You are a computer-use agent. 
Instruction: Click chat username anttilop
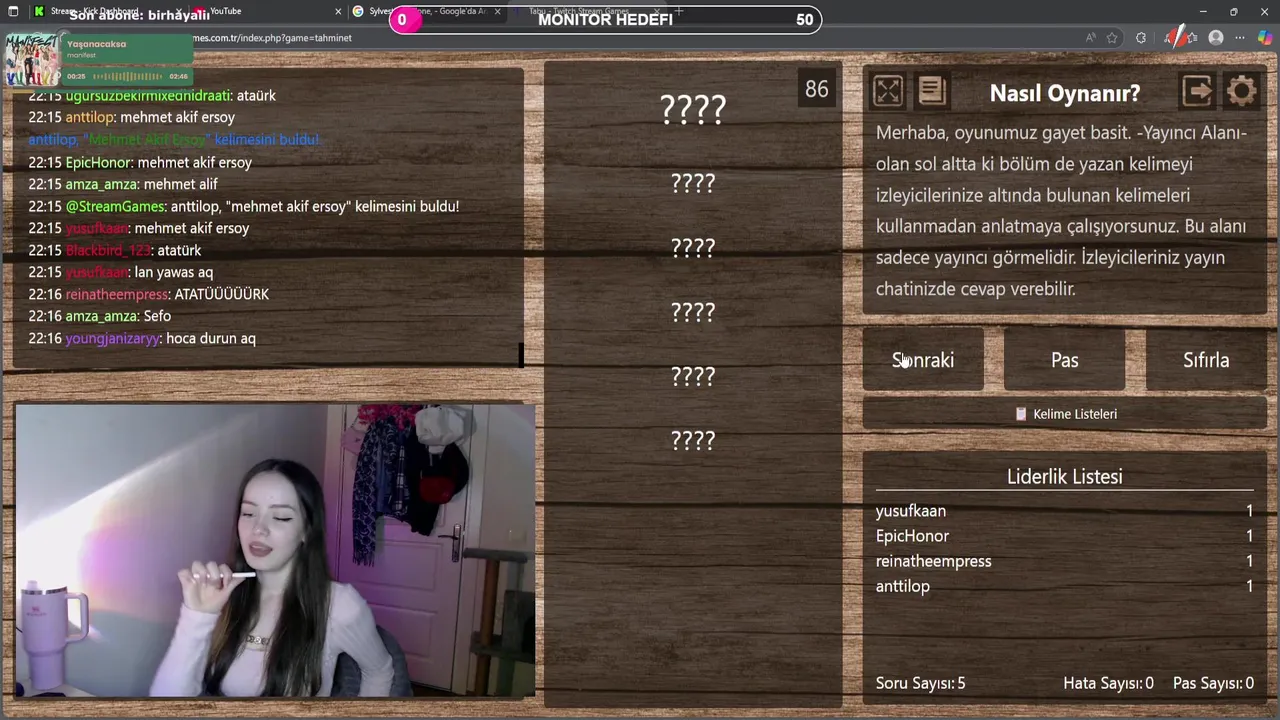[x=89, y=117]
